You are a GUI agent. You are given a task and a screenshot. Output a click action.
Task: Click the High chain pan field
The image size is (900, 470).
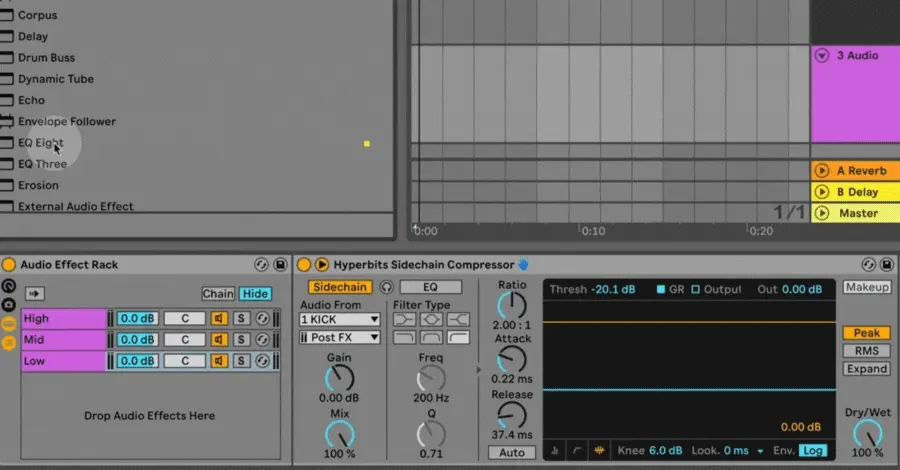(x=185, y=318)
